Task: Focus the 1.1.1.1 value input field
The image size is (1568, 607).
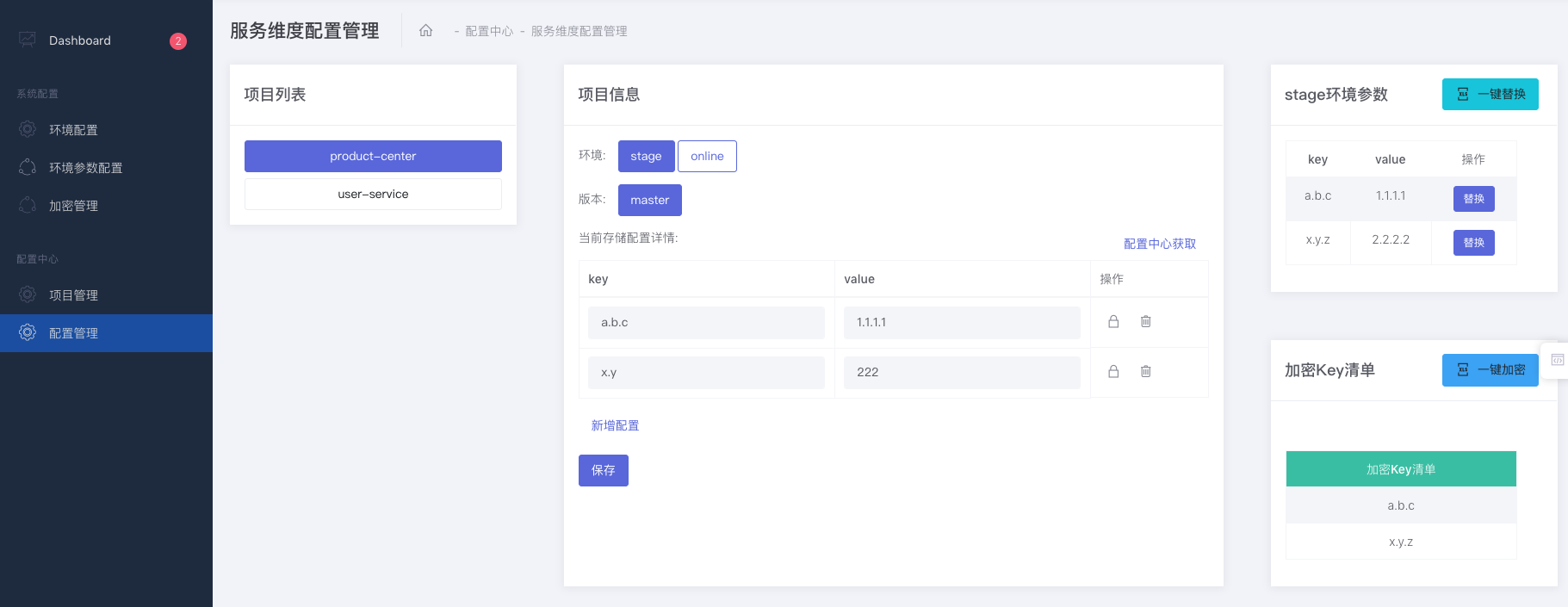Action: (962, 322)
